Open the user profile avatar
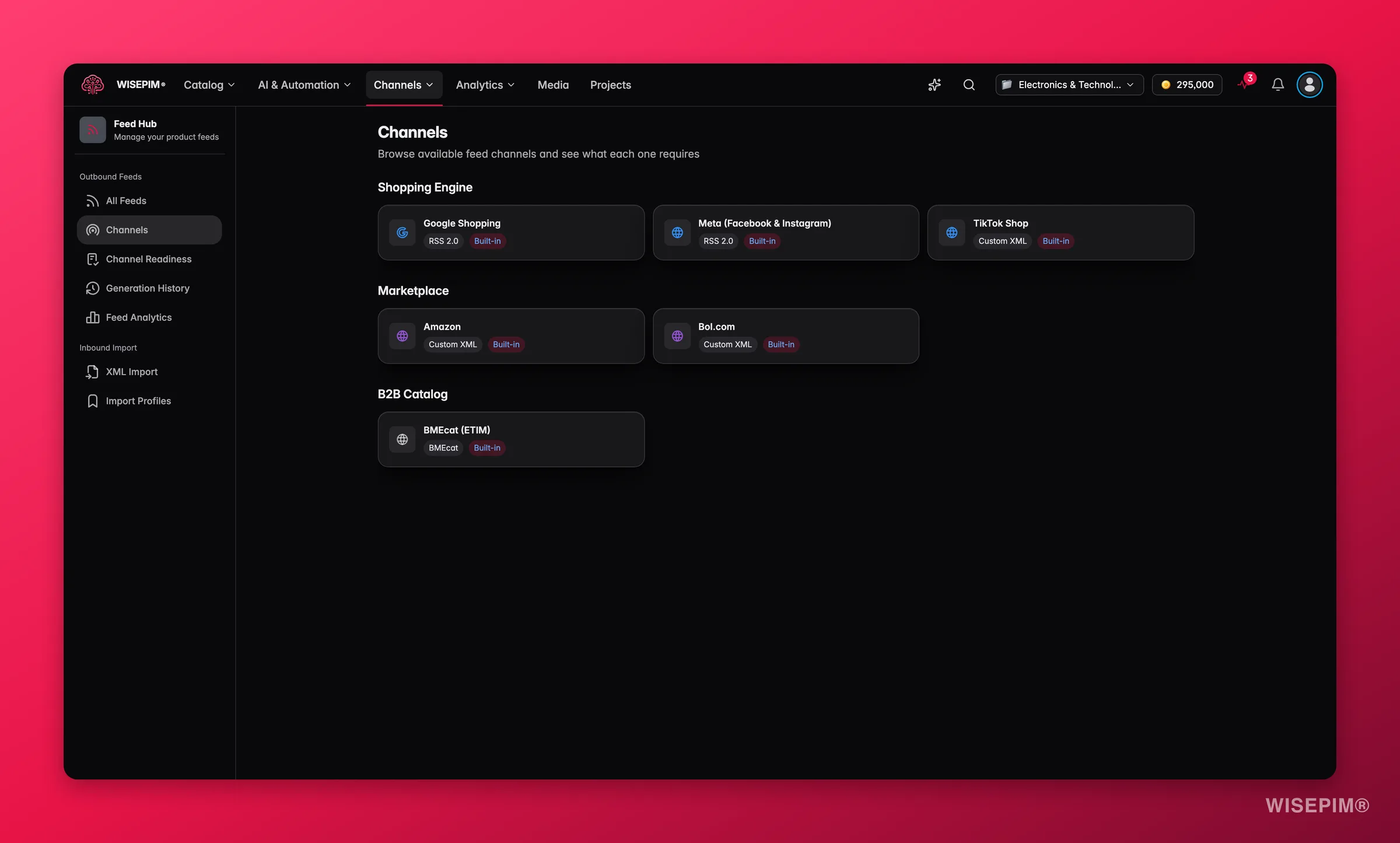Viewport: 1400px width, 843px height. 1309,85
